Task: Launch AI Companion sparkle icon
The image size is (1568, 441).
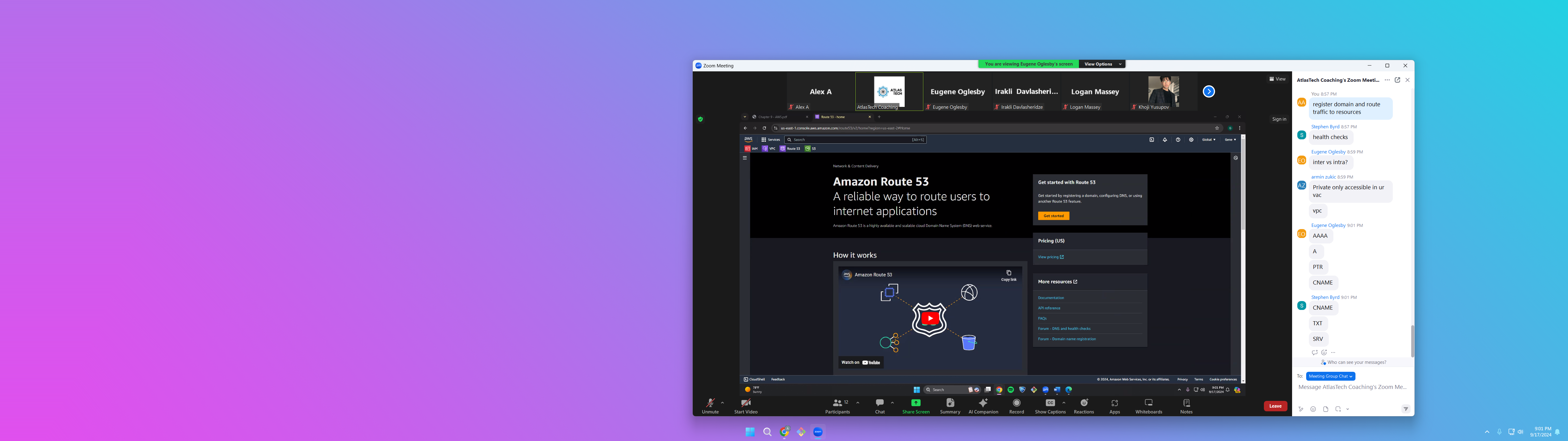Action: click(983, 403)
